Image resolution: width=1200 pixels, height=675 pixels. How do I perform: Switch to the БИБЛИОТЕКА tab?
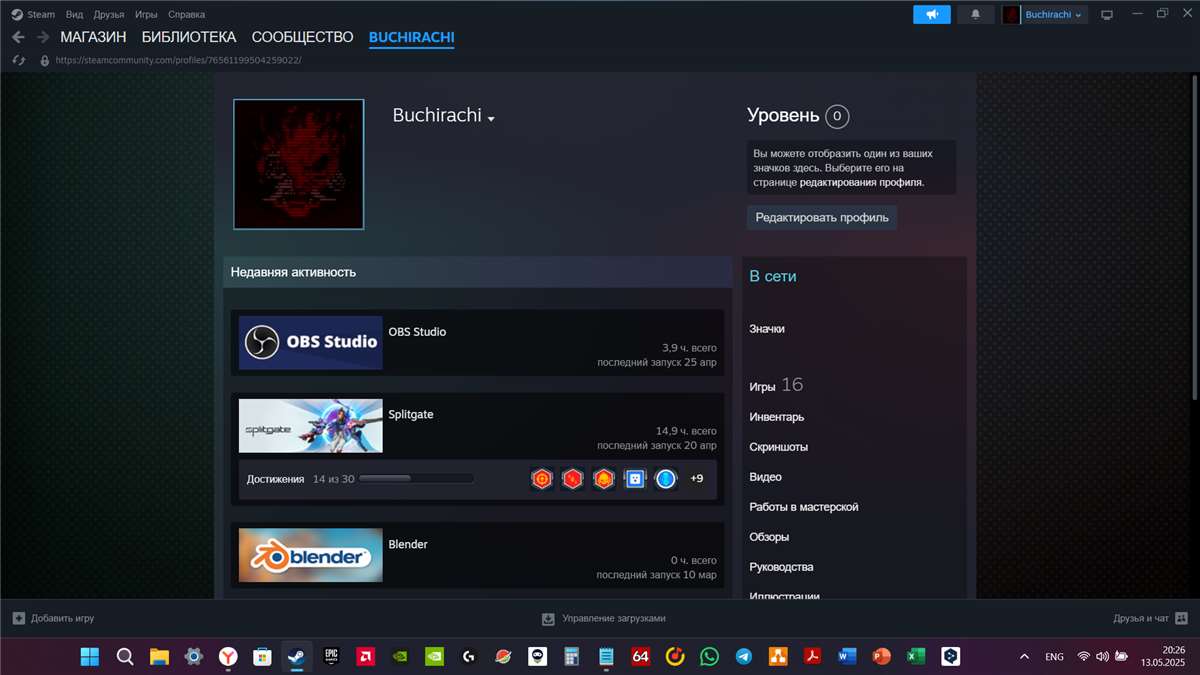coord(188,36)
